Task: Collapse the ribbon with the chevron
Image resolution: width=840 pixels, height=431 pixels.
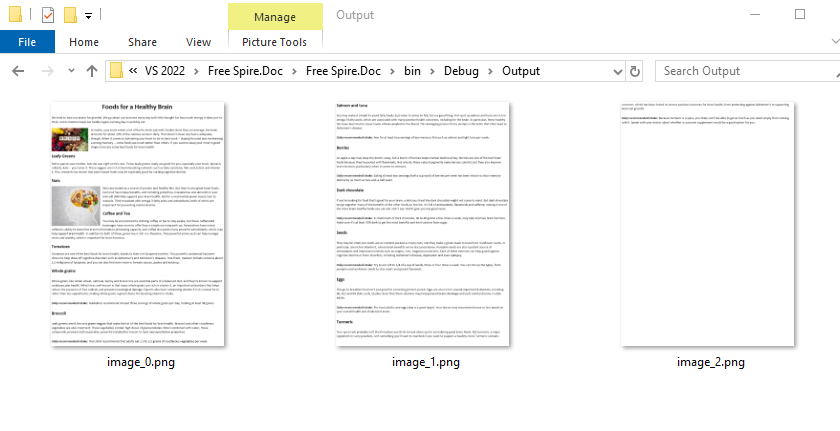Action: point(835,41)
